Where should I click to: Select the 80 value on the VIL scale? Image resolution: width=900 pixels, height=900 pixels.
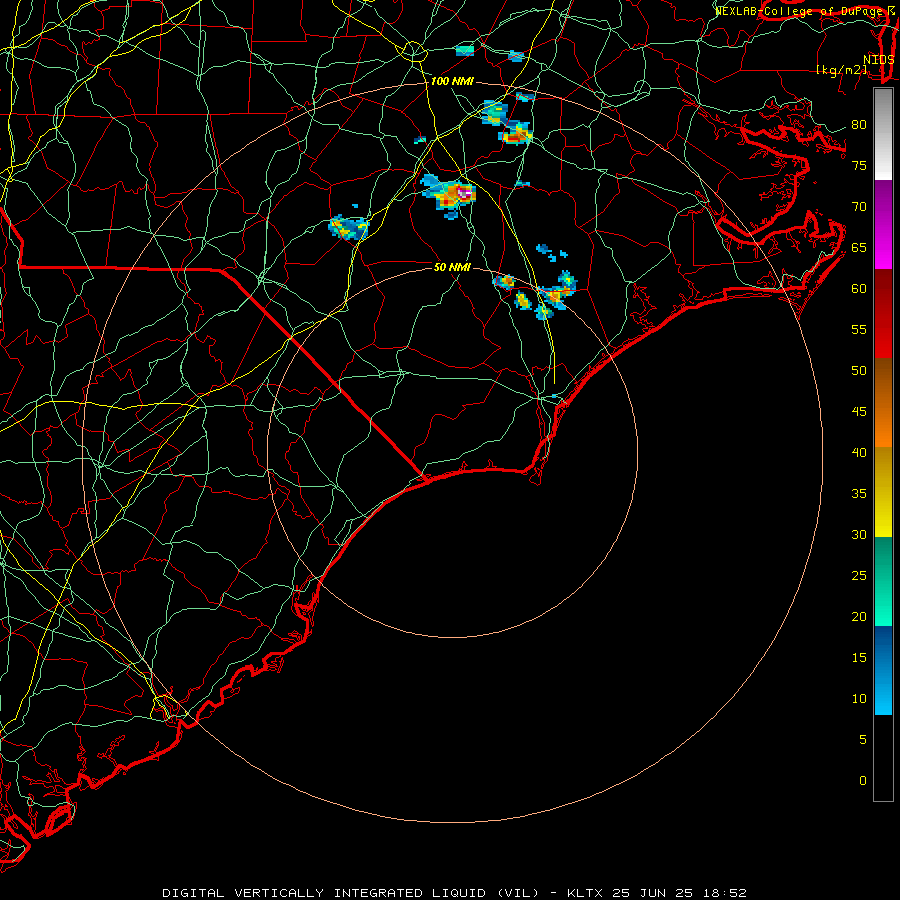[x=859, y=125]
